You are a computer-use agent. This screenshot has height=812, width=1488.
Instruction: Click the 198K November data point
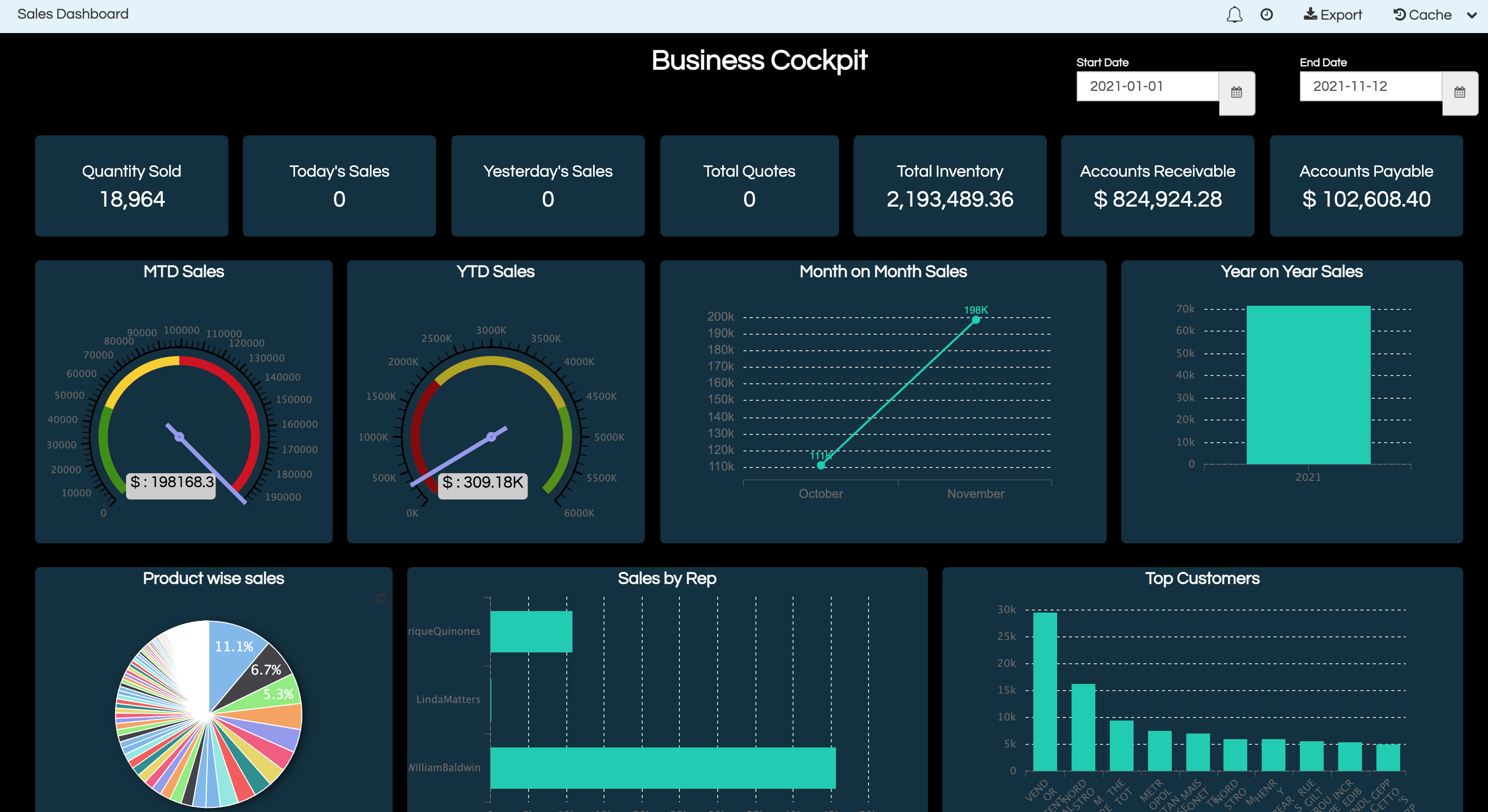975,320
